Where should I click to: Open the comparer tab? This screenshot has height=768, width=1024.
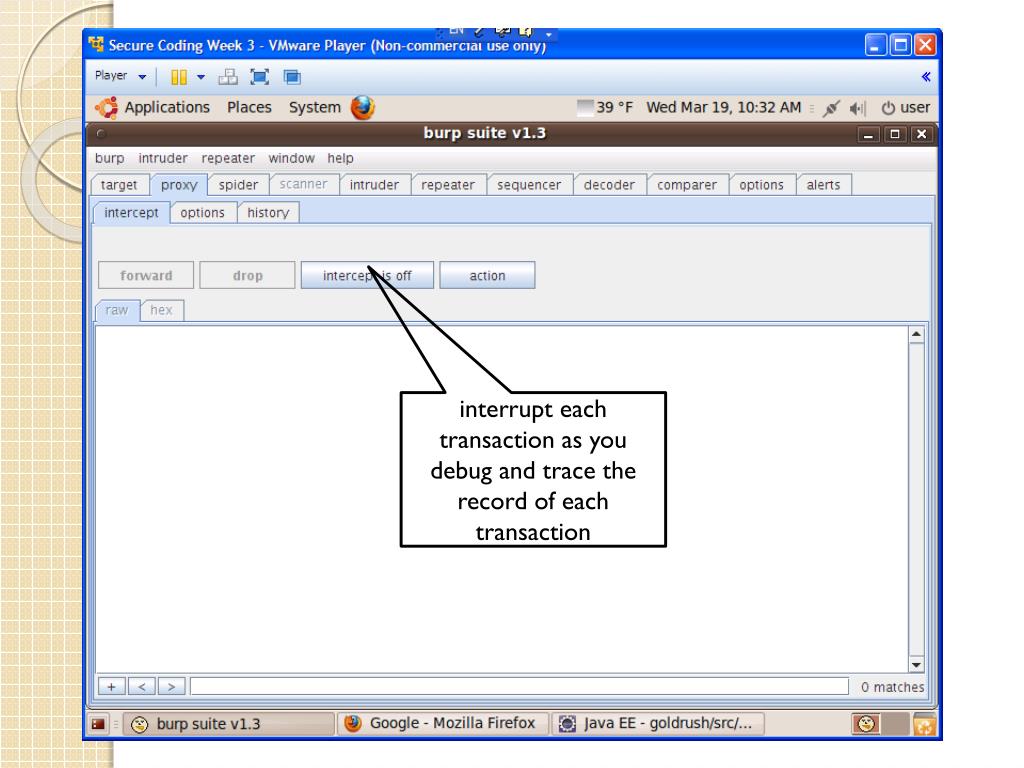687,185
